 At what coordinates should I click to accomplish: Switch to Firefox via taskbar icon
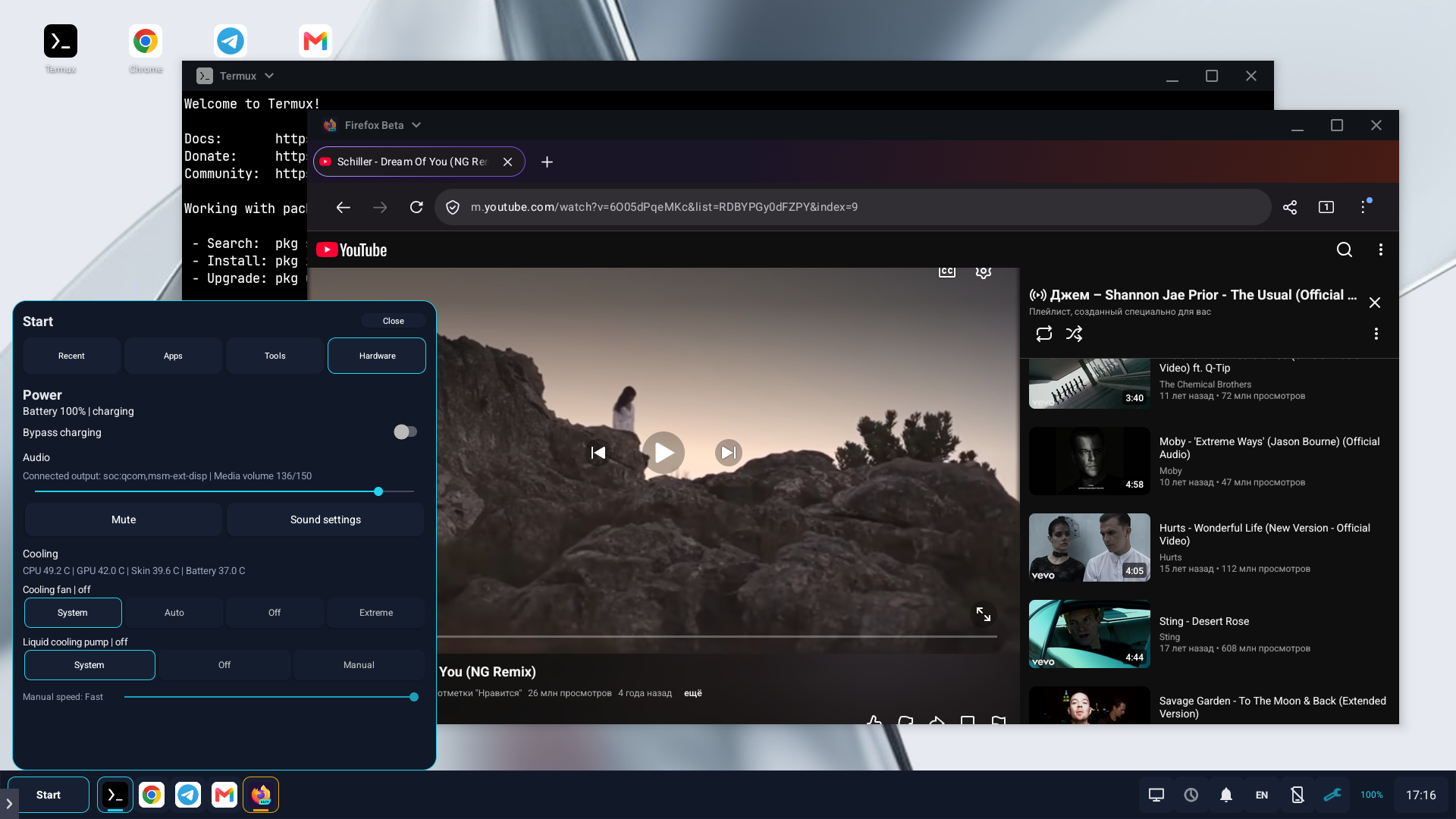(261, 795)
